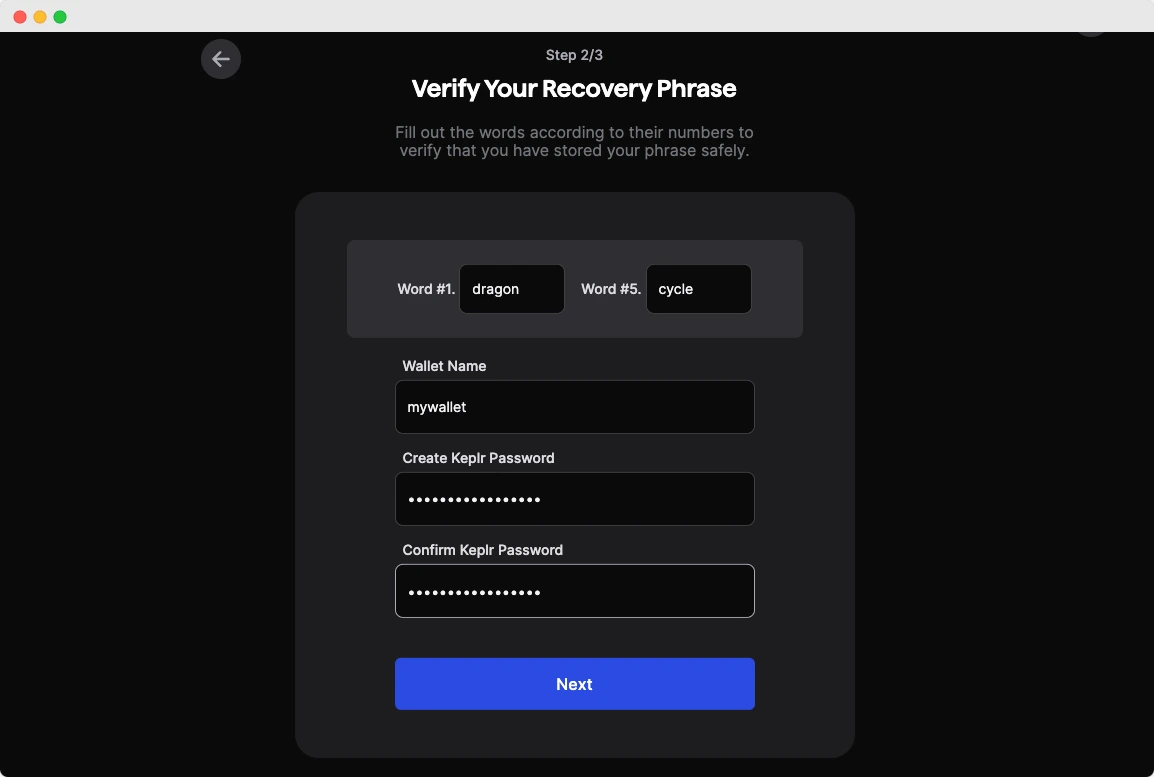This screenshot has width=1154, height=777.
Task: Select the Word #5 input showing cycle
Action: pyautogui.click(x=698, y=289)
